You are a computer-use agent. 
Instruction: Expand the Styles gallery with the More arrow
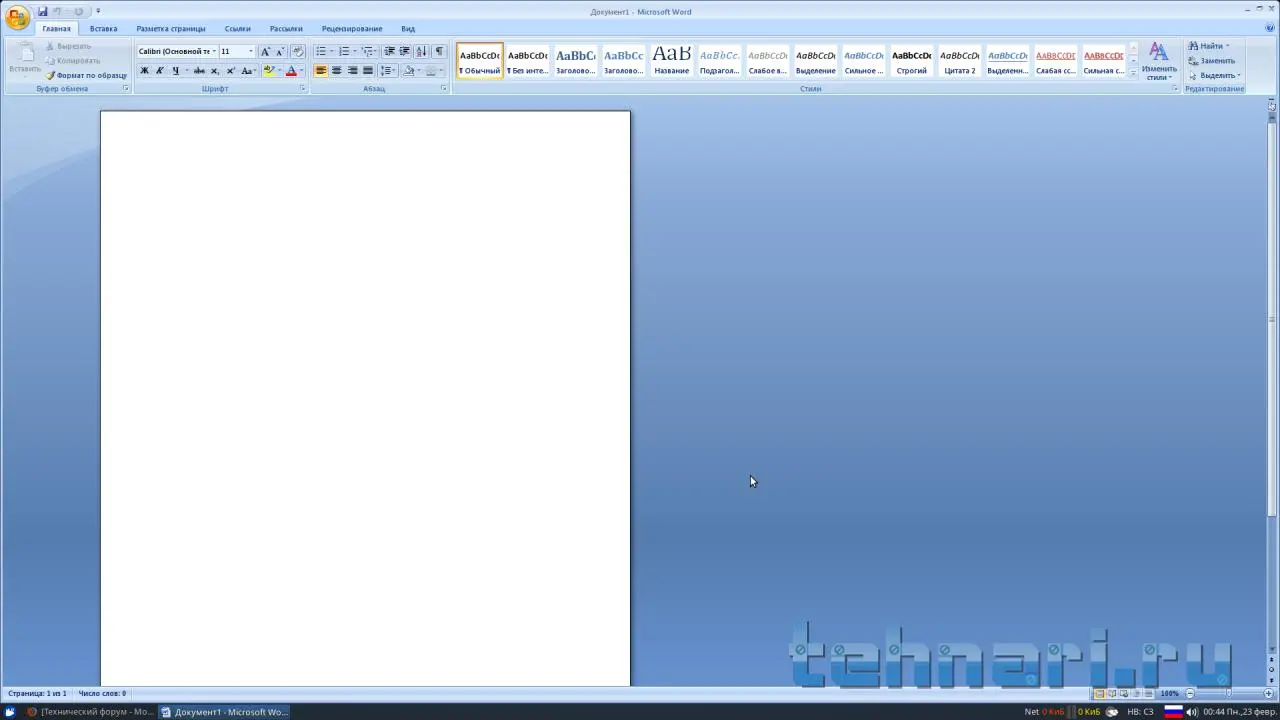(1133, 74)
